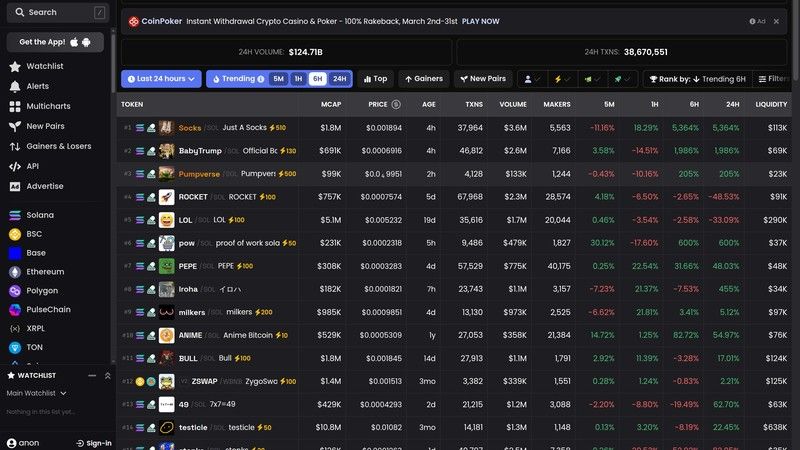This screenshot has width=800, height=450.
Task: Open the Pumpverse token row
Action: coord(454,174)
